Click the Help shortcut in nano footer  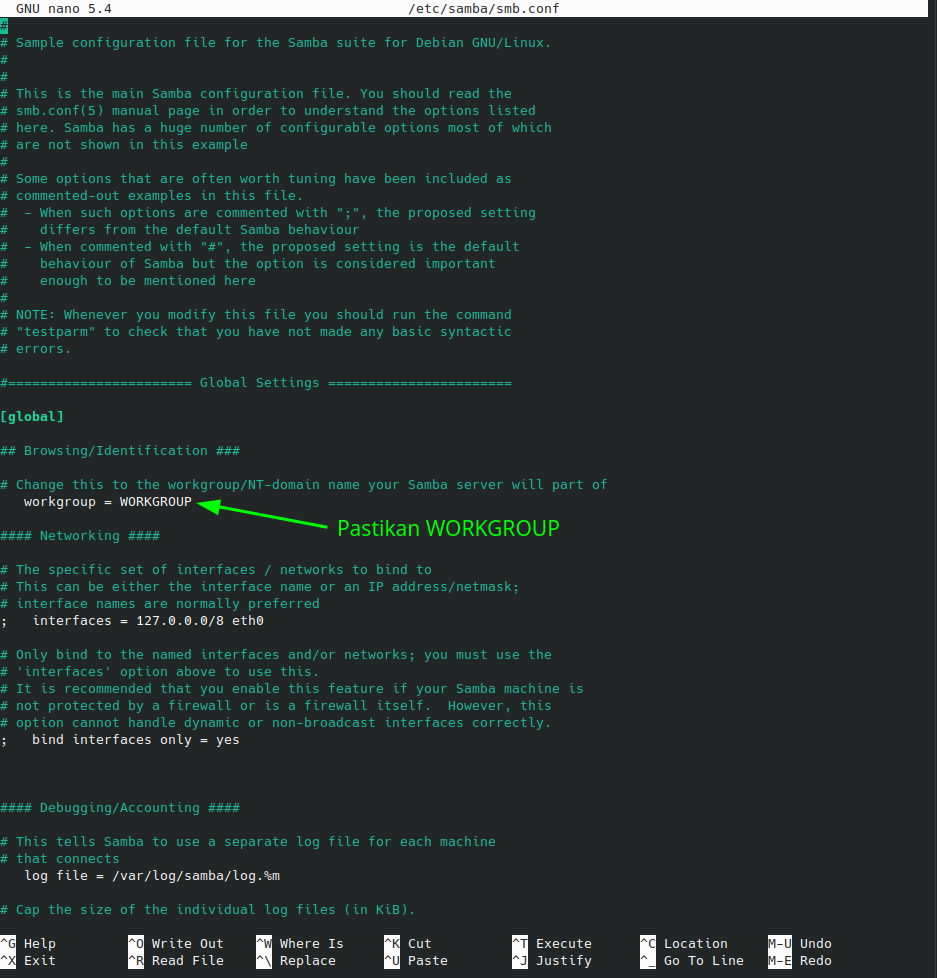coord(39,943)
